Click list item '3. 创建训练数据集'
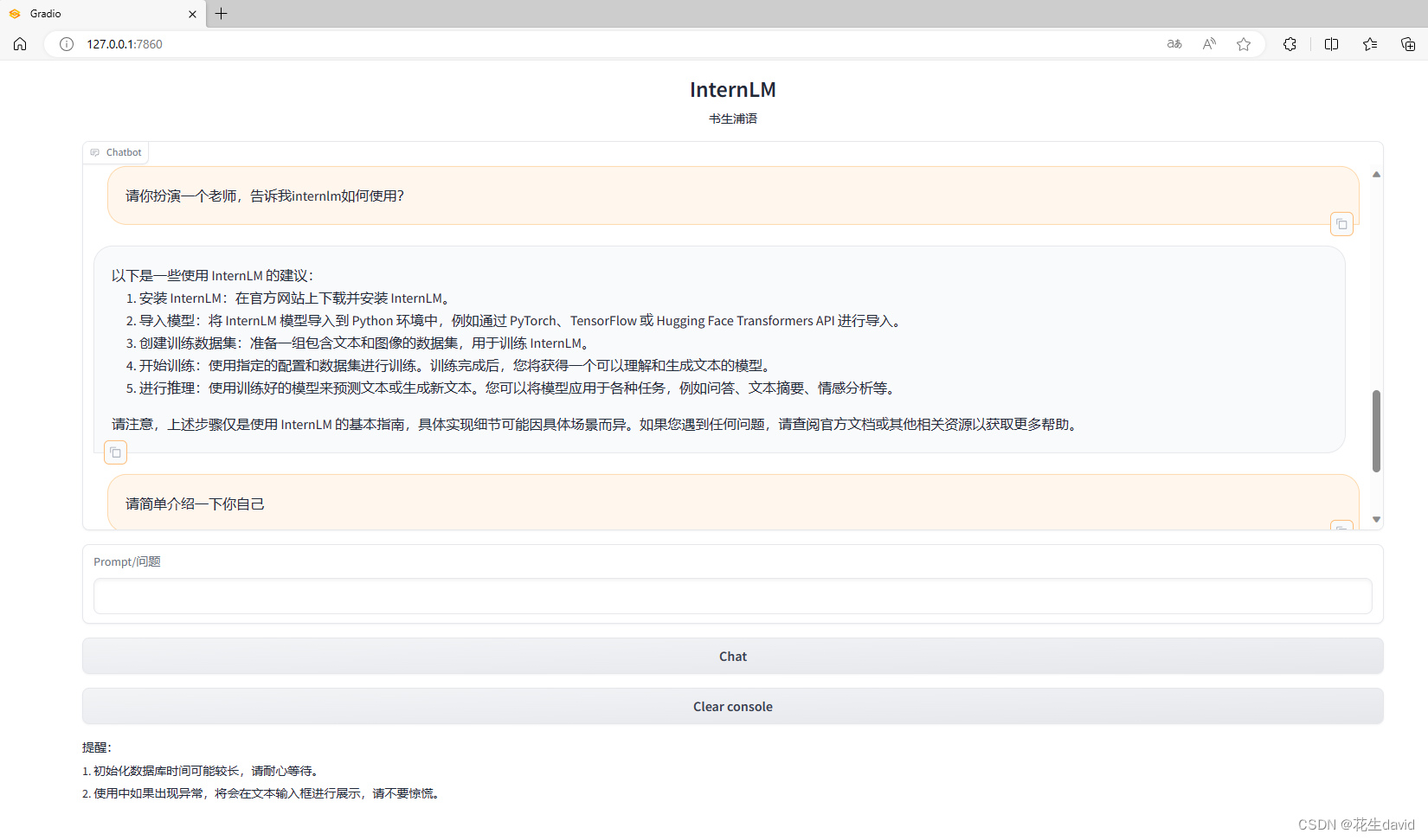This screenshot has width=1428, height=840. pos(359,343)
